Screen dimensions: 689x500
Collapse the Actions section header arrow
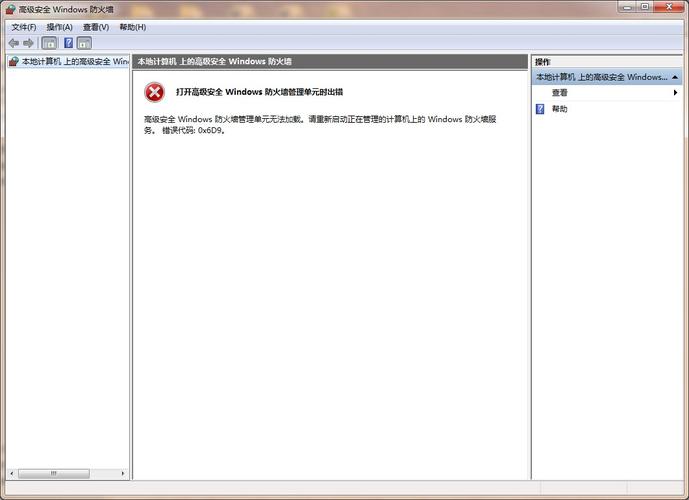675,77
